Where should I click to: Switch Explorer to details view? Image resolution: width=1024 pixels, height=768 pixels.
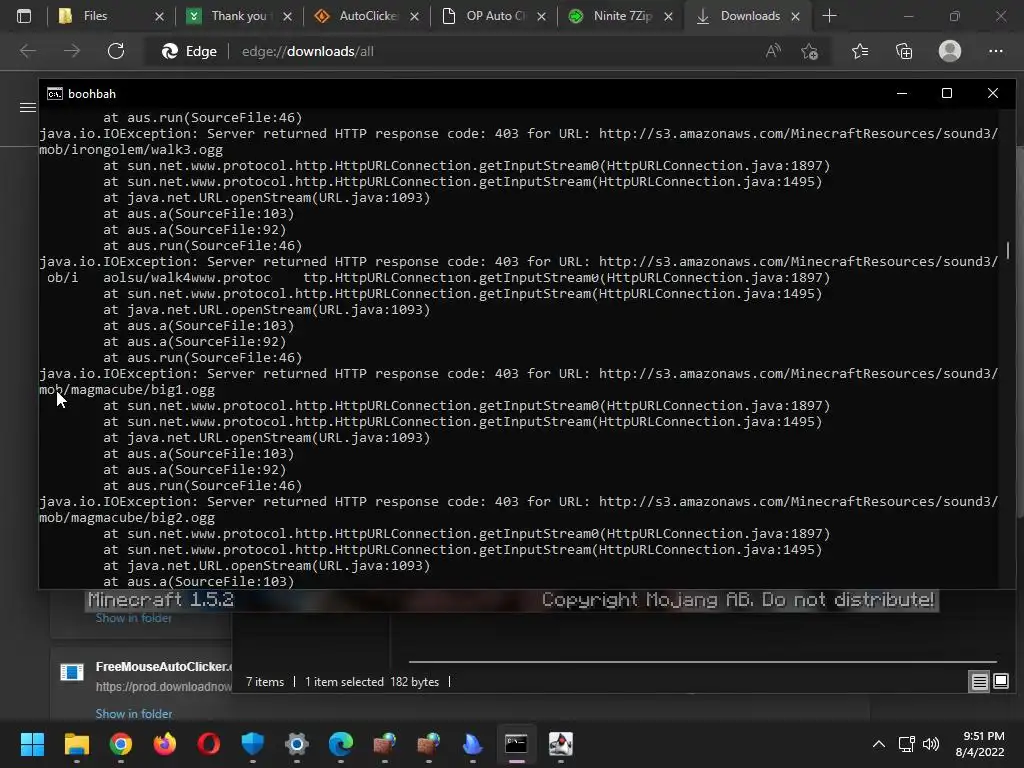[x=979, y=682]
